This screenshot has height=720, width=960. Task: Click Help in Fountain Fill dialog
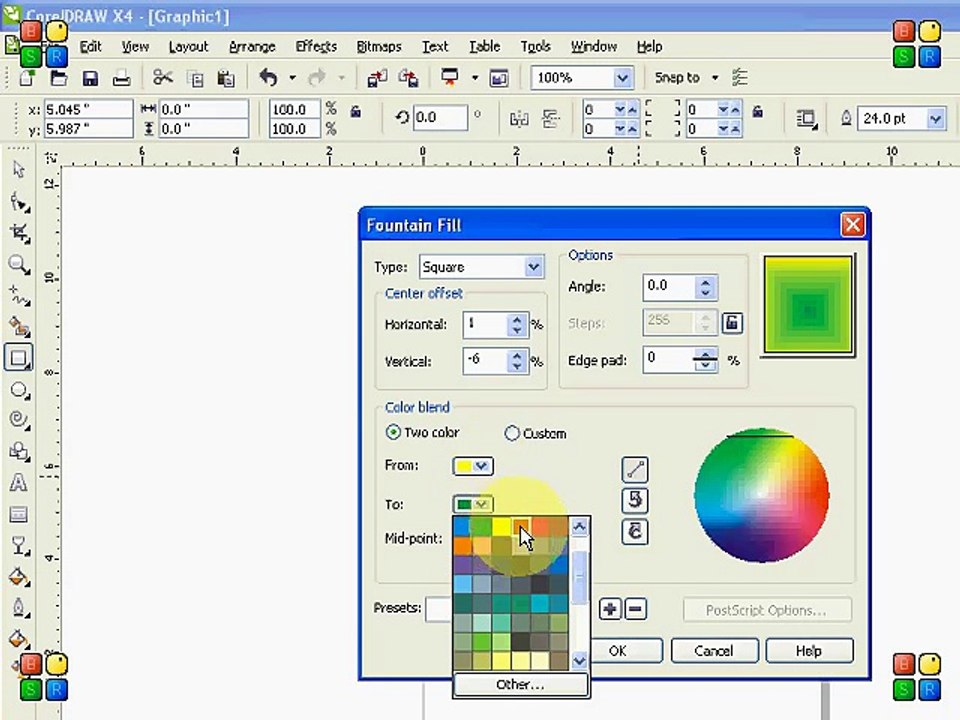point(809,651)
